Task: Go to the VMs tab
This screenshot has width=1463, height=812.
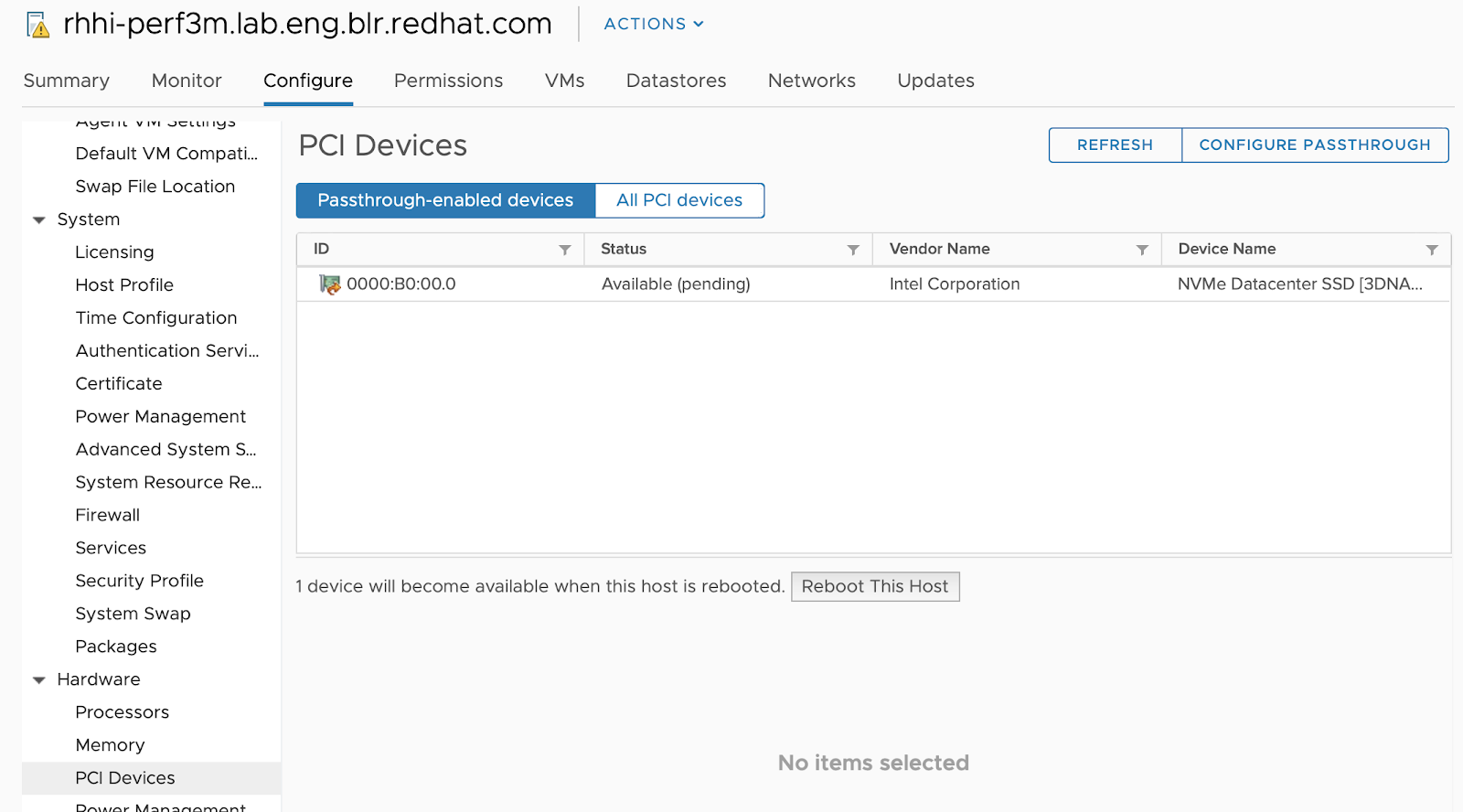Action: (x=565, y=80)
